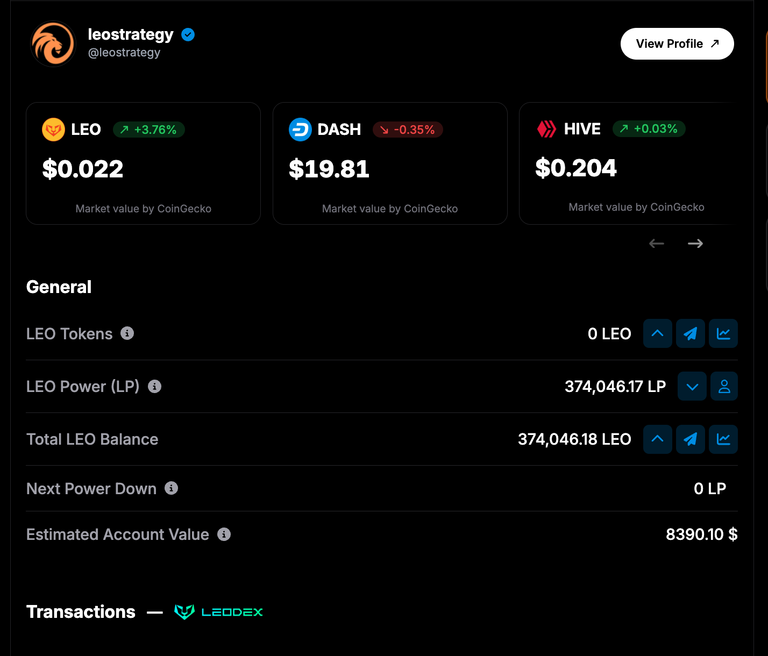Show previous price cards with left arrow

click(656, 243)
